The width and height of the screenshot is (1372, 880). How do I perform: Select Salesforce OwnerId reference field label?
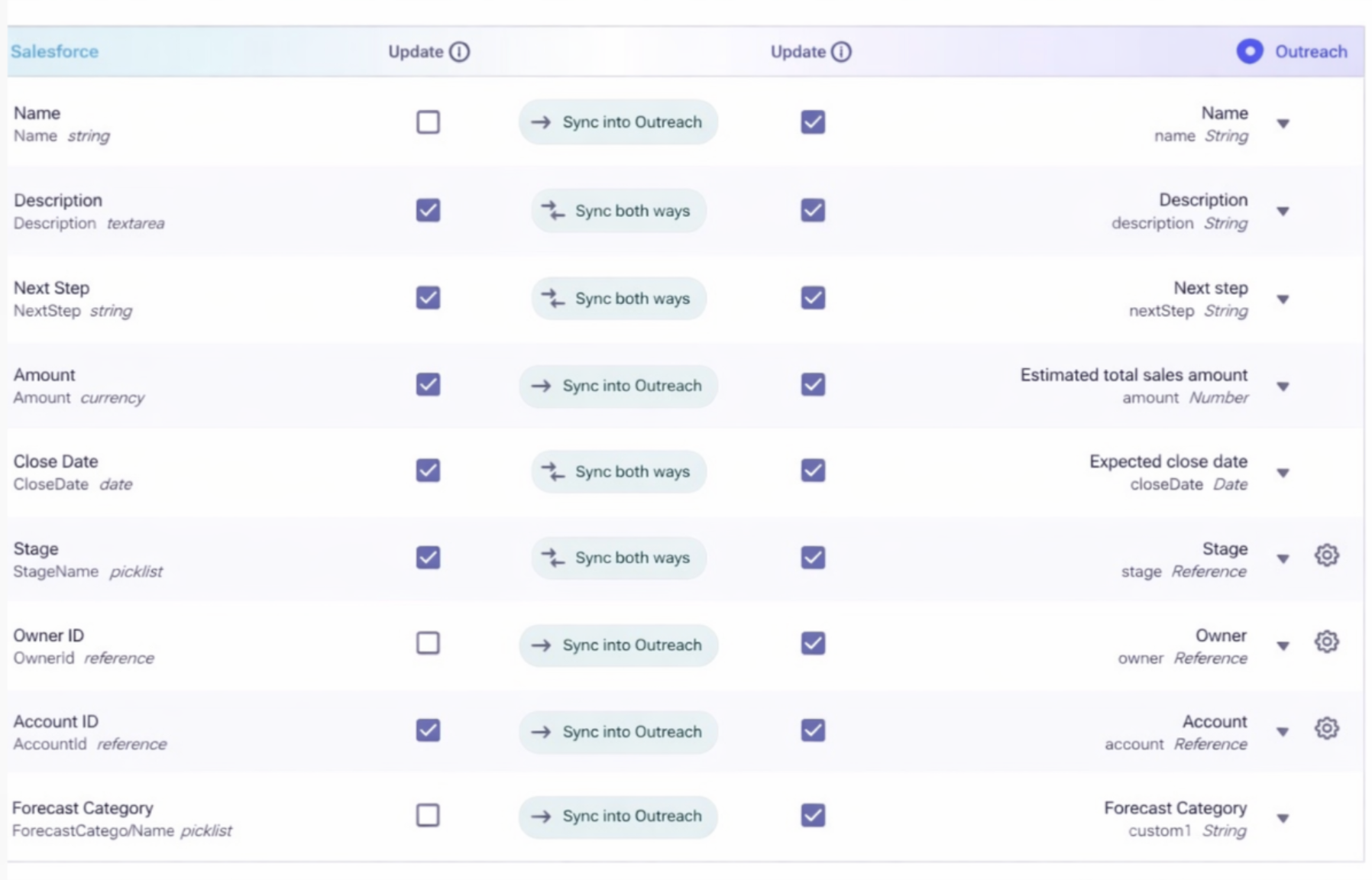pyautogui.click(x=83, y=646)
